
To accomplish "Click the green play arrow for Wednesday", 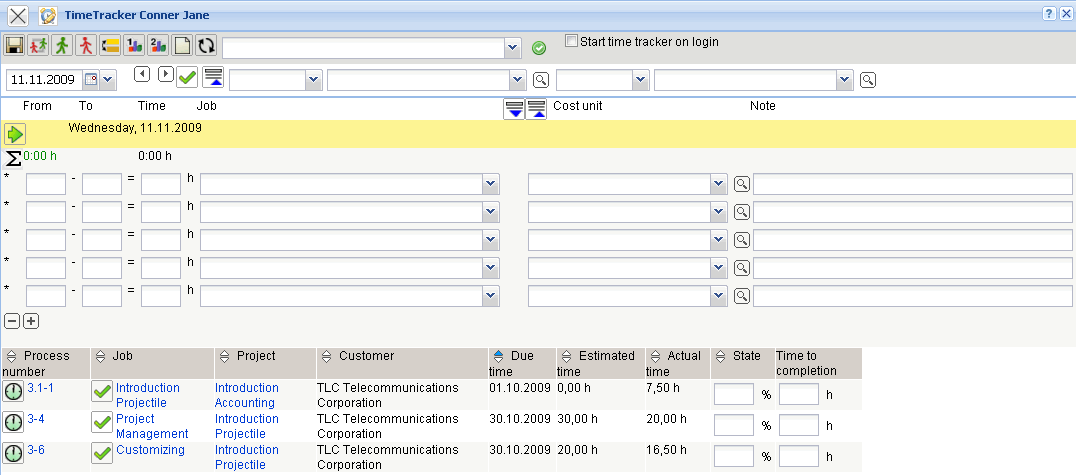I will (14, 134).
